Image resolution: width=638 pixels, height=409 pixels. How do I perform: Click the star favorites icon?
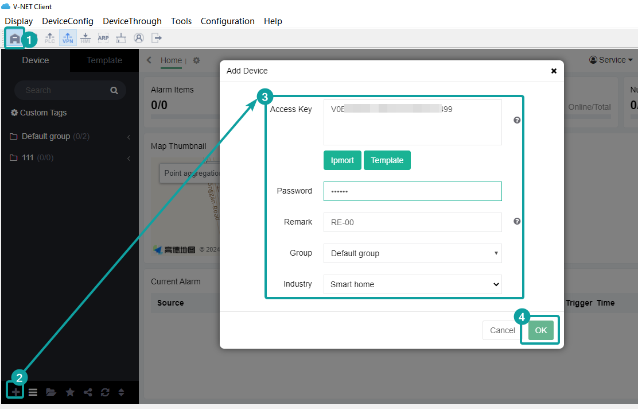(x=69, y=392)
